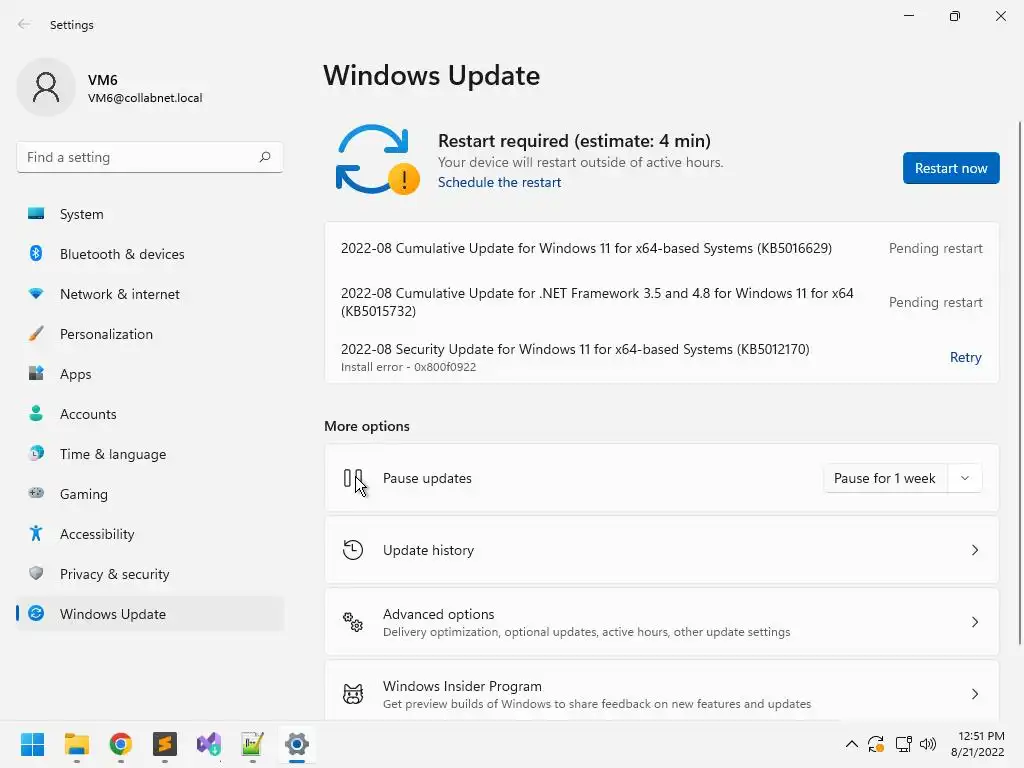
Task: Click the Gaming controller icon
Action: coord(36,493)
